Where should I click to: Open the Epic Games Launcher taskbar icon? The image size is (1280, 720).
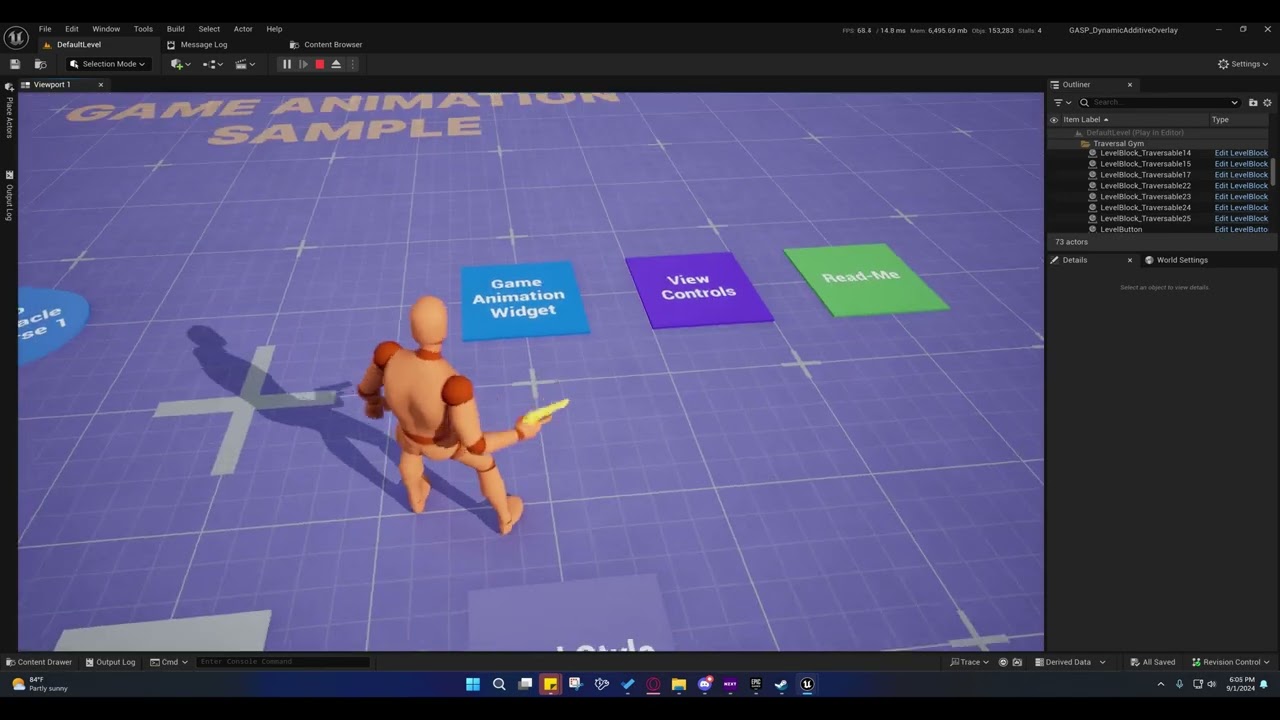click(x=756, y=685)
